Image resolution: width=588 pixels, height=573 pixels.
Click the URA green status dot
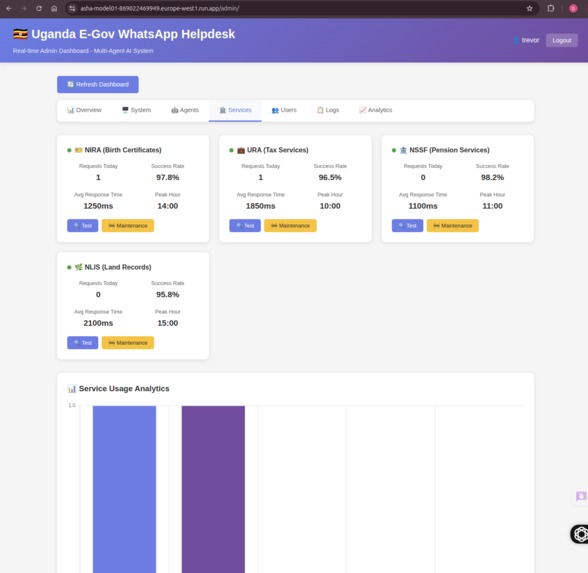231,150
